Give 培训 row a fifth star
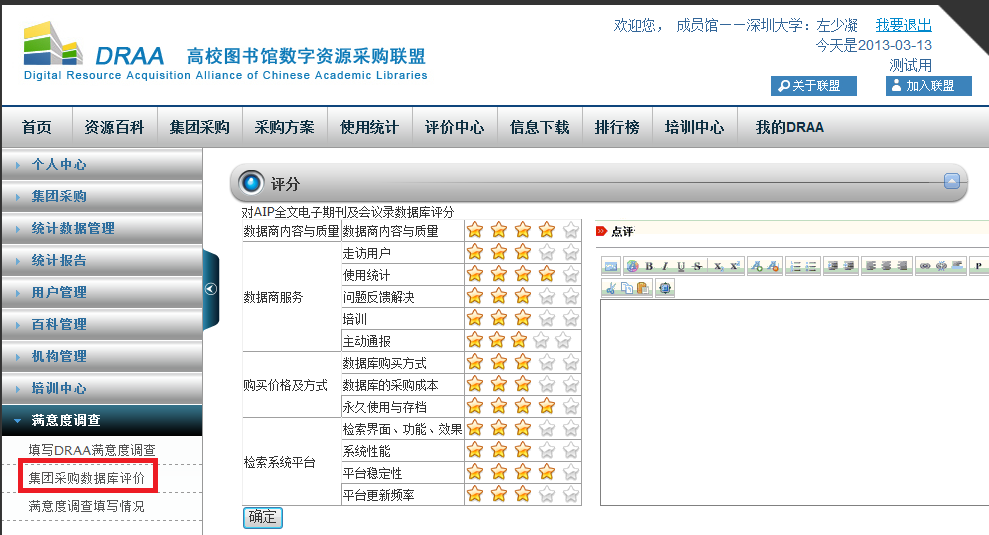This screenshot has height=535, width=989. coord(570,318)
